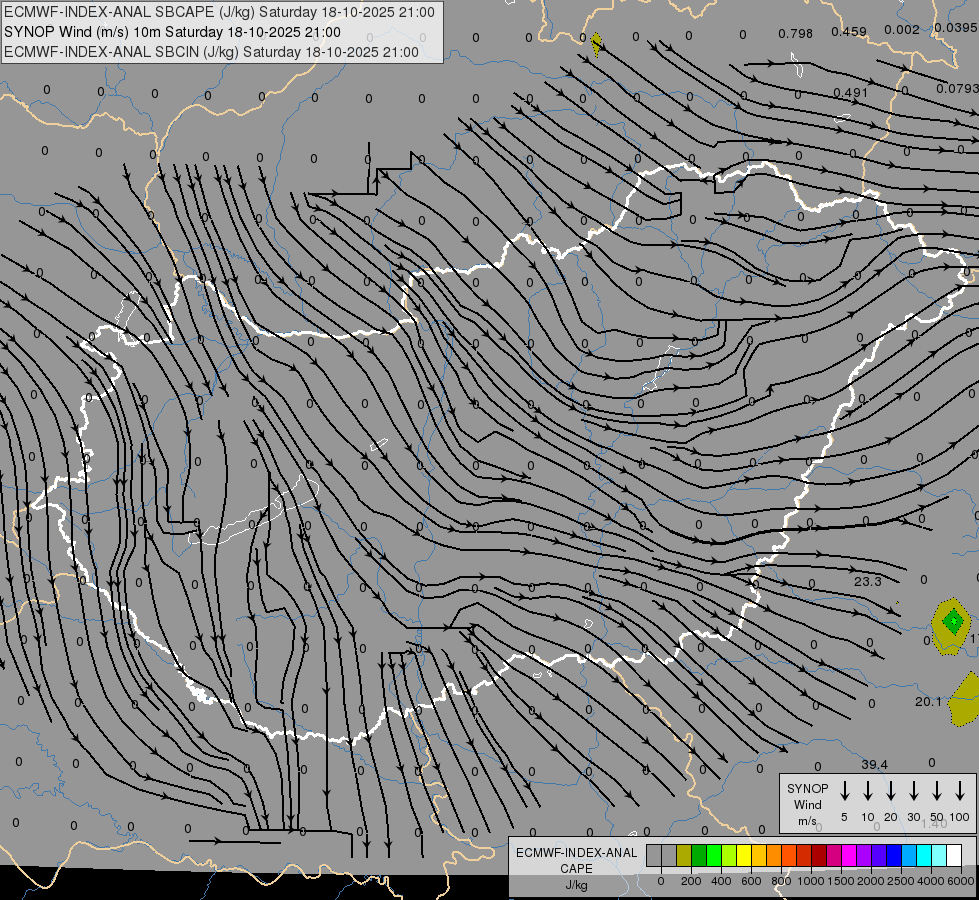Click the 200 tick label on the CAPE scale
This screenshot has height=900, width=979.
tap(691, 881)
